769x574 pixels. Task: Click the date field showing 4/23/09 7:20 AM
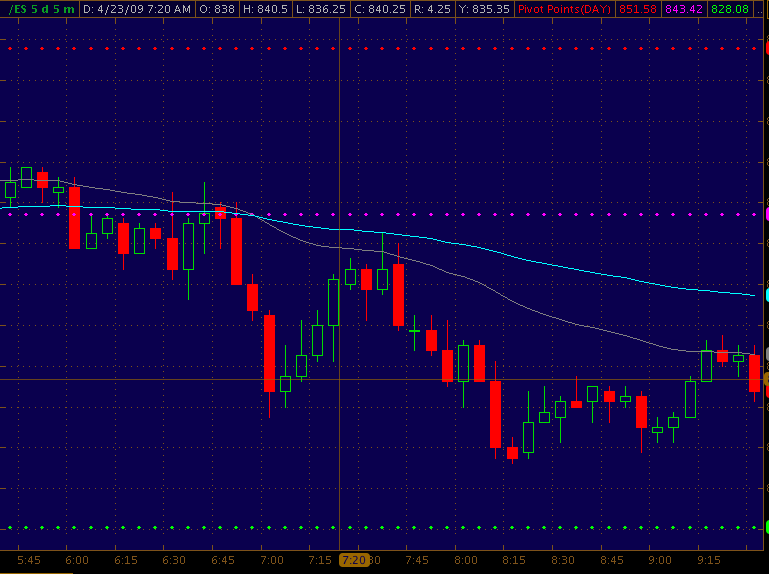tap(136, 9)
